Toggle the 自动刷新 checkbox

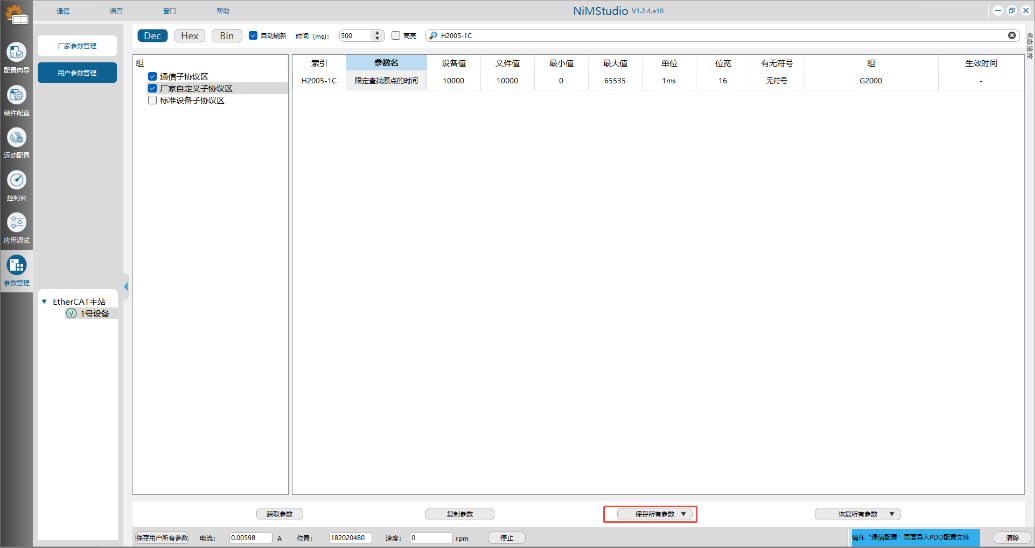[x=253, y=36]
